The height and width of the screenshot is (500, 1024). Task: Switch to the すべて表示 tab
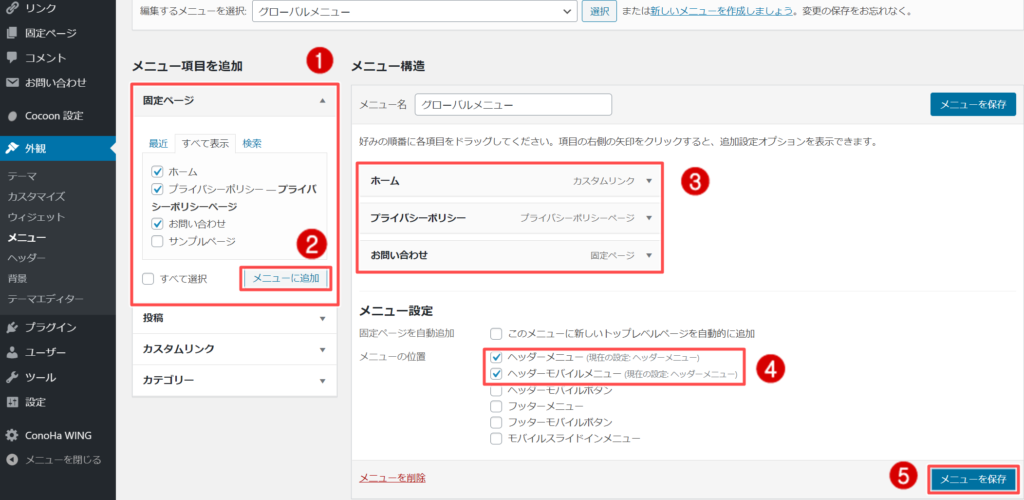click(x=206, y=144)
